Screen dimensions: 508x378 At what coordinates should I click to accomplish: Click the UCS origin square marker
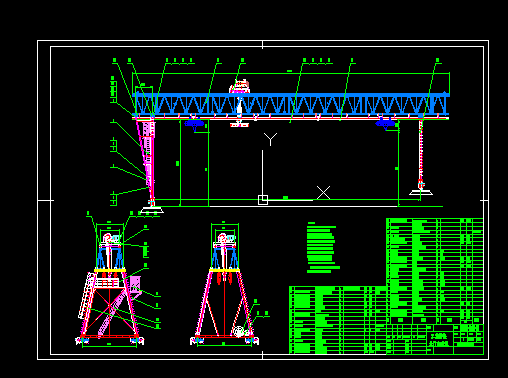pos(263,200)
